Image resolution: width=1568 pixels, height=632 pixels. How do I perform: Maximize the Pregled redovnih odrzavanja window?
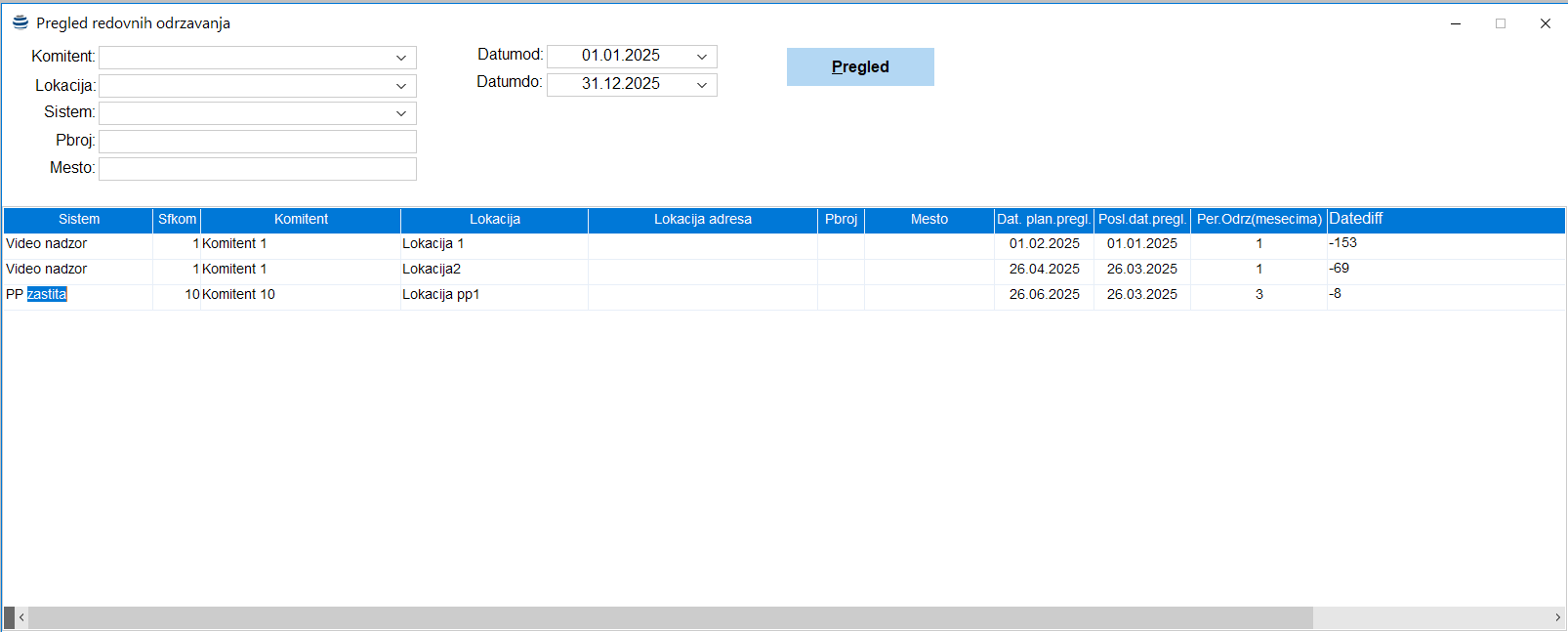coord(1500,23)
